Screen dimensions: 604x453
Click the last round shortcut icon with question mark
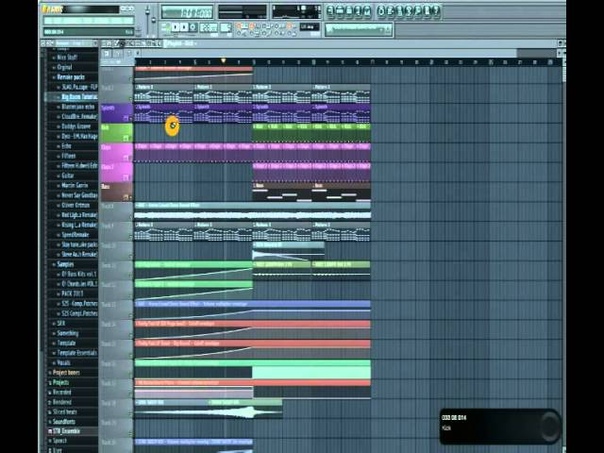point(436,12)
